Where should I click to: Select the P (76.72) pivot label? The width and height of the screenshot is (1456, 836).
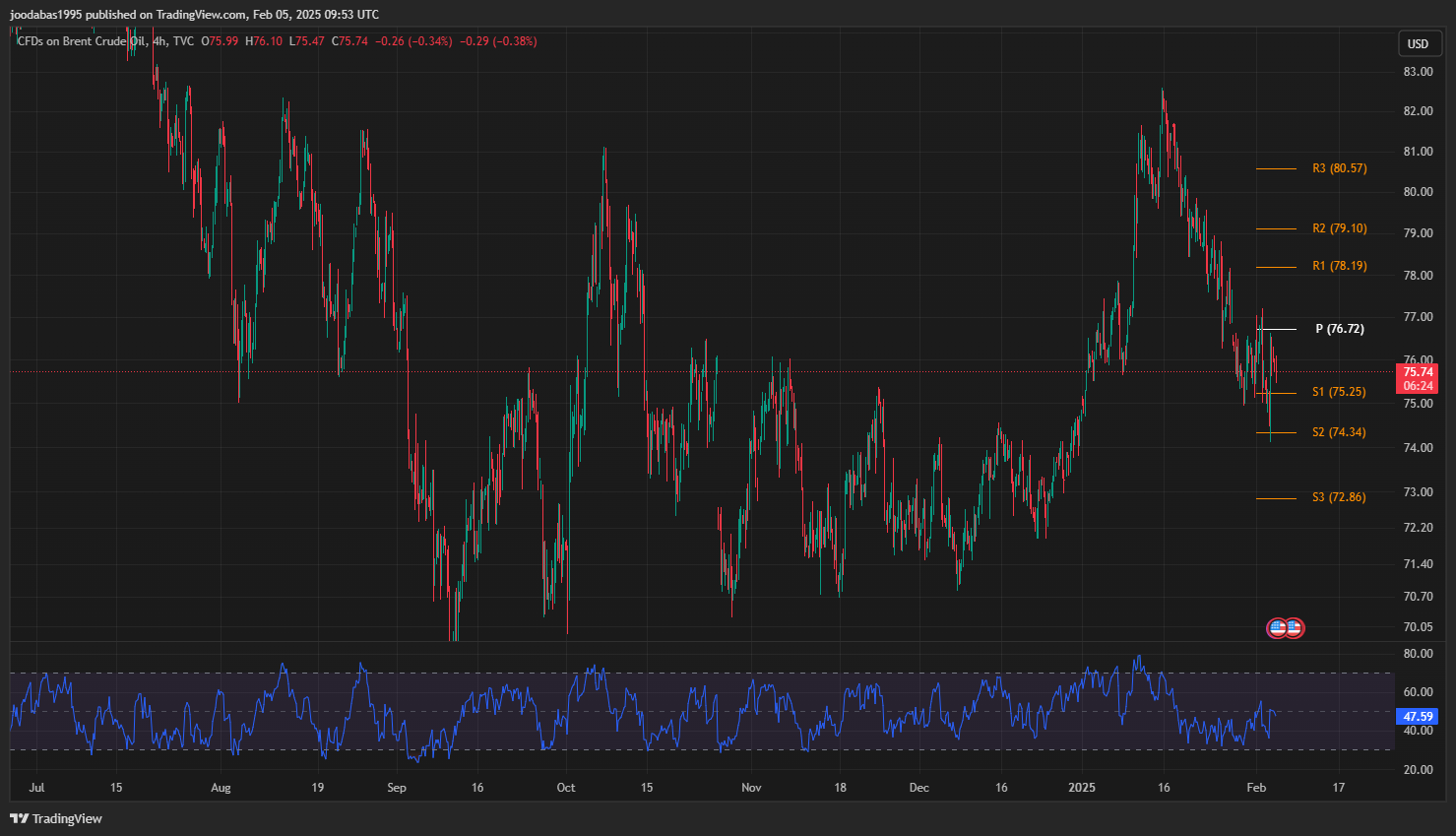click(x=1340, y=329)
